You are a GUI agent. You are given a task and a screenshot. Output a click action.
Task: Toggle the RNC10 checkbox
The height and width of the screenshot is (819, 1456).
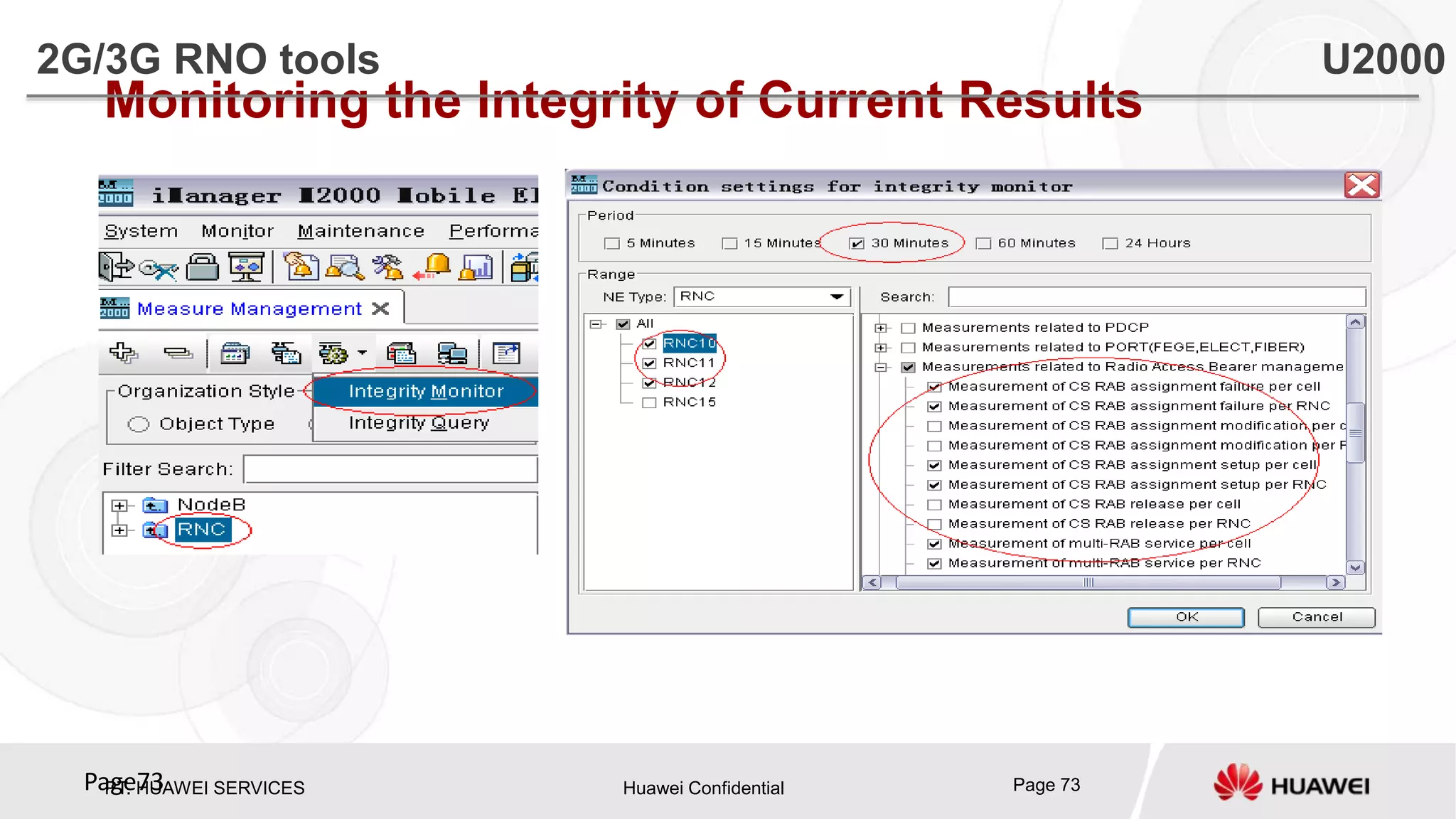[x=649, y=344]
